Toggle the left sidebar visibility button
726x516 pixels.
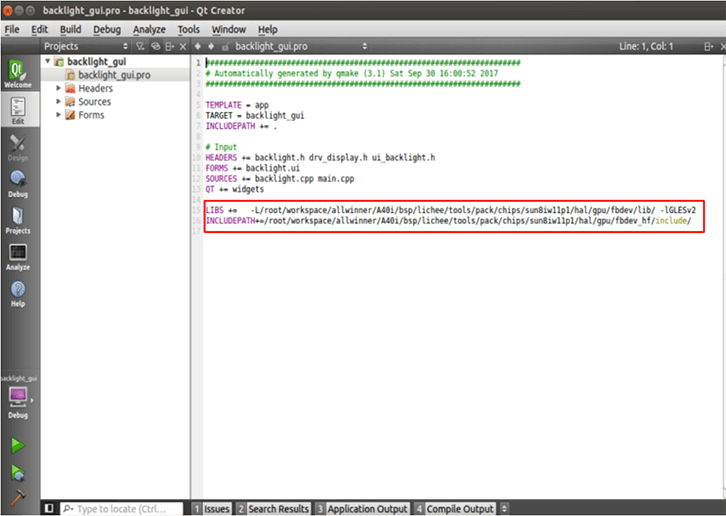(x=49, y=508)
